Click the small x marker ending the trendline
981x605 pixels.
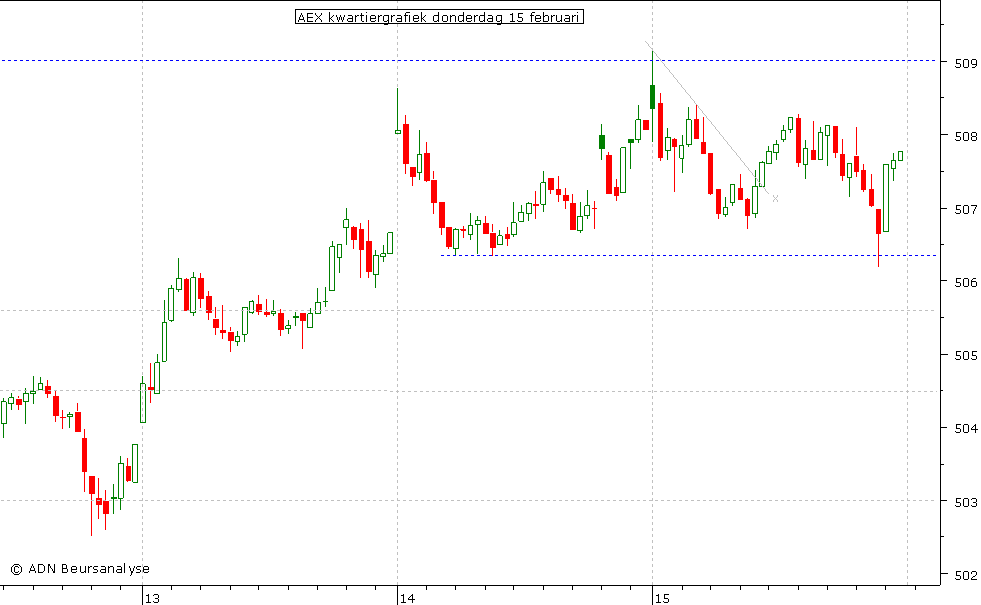tap(775, 198)
